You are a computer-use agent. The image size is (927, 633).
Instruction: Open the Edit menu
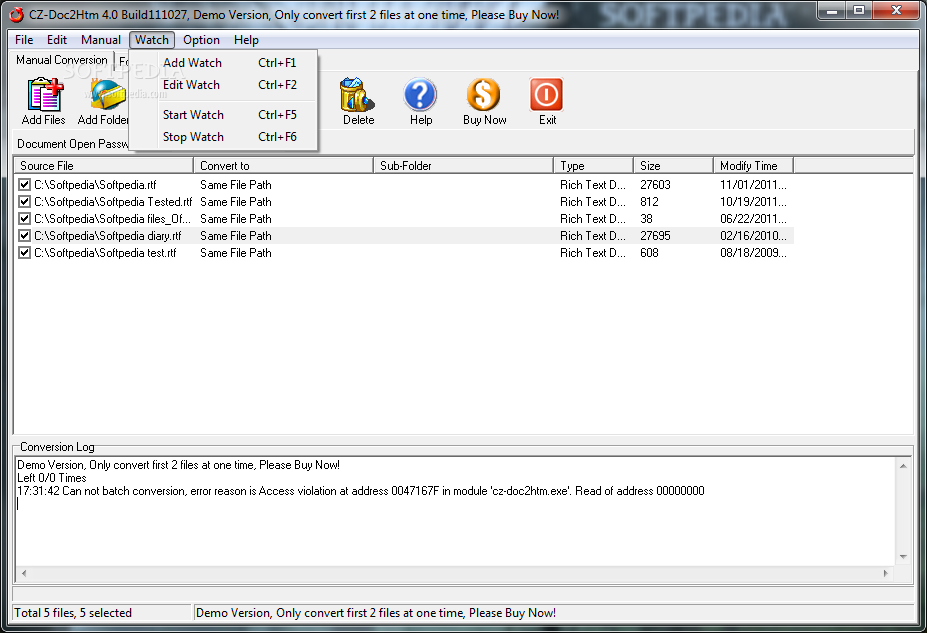pyautogui.click(x=57, y=40)
